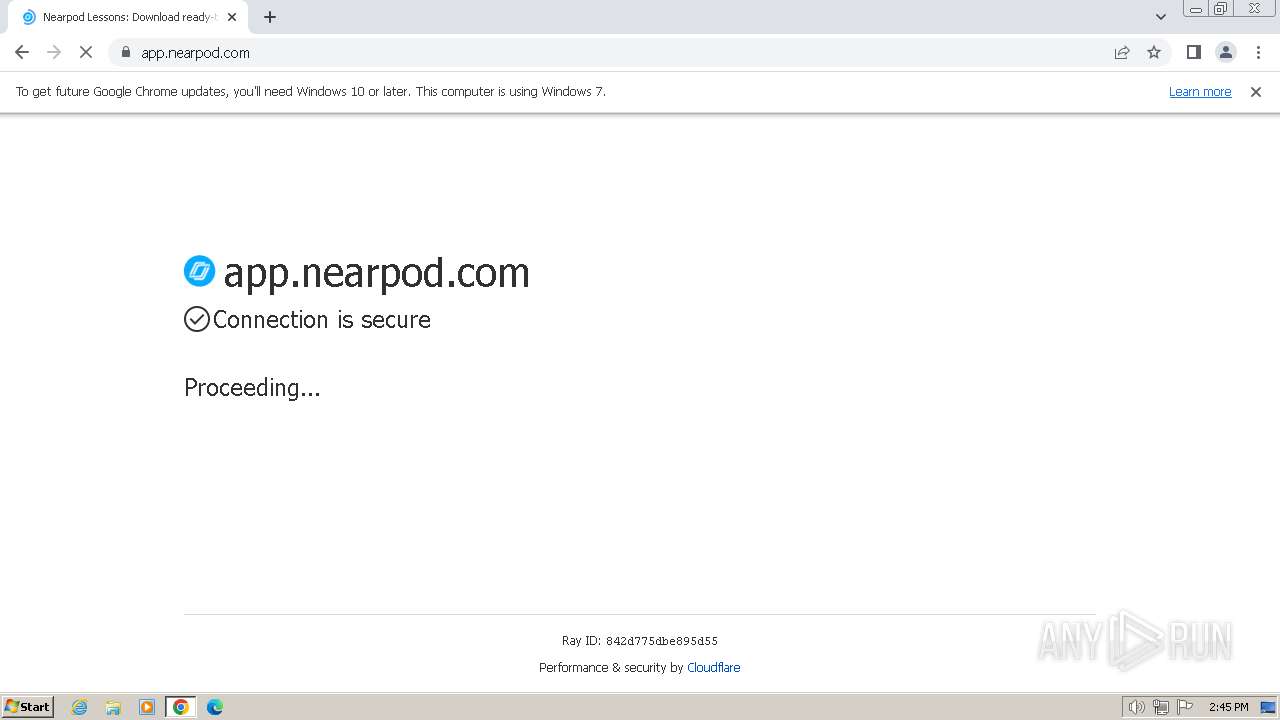The image size is (1280, 720).
Task: Open Windows Start menu
Action: (28, 706)
